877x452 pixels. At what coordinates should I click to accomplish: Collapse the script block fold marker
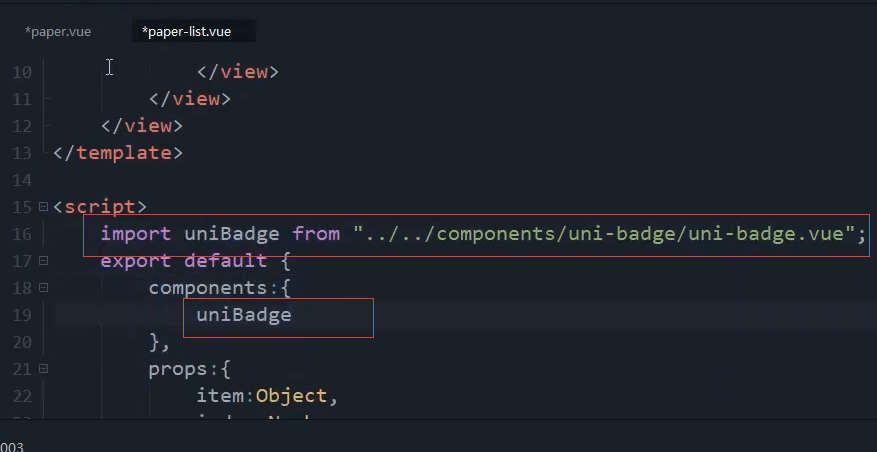pos(43,207)
